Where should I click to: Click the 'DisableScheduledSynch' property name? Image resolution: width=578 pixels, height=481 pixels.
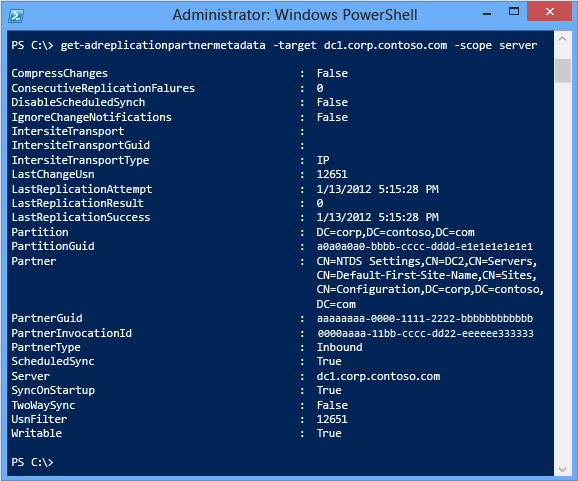(78, 102)
